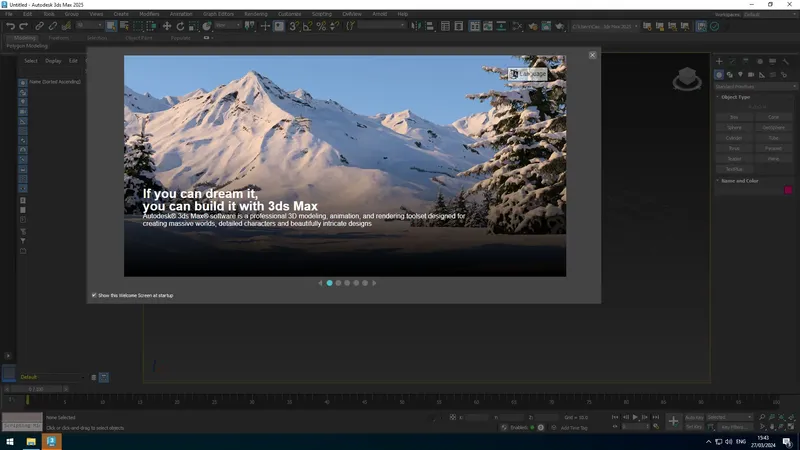The width and height of the screenshot is (800, 450).
Task: Open the Workspaces Default dropdown
Action: (x=769, y=14)
